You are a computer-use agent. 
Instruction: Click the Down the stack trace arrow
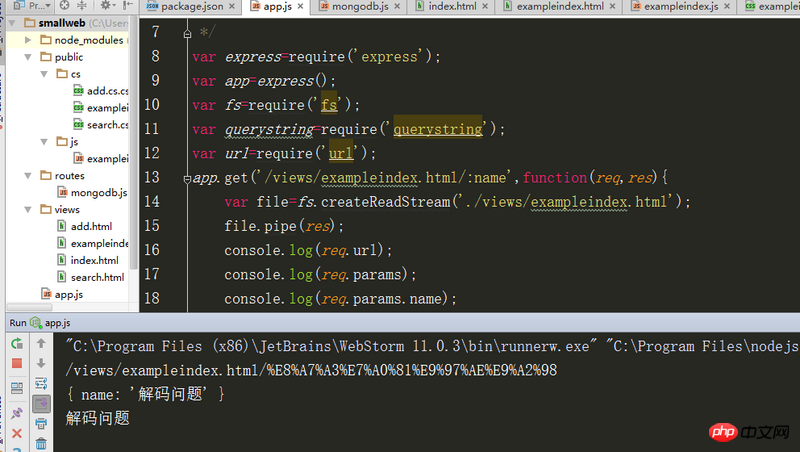click(x=41, y=364)
